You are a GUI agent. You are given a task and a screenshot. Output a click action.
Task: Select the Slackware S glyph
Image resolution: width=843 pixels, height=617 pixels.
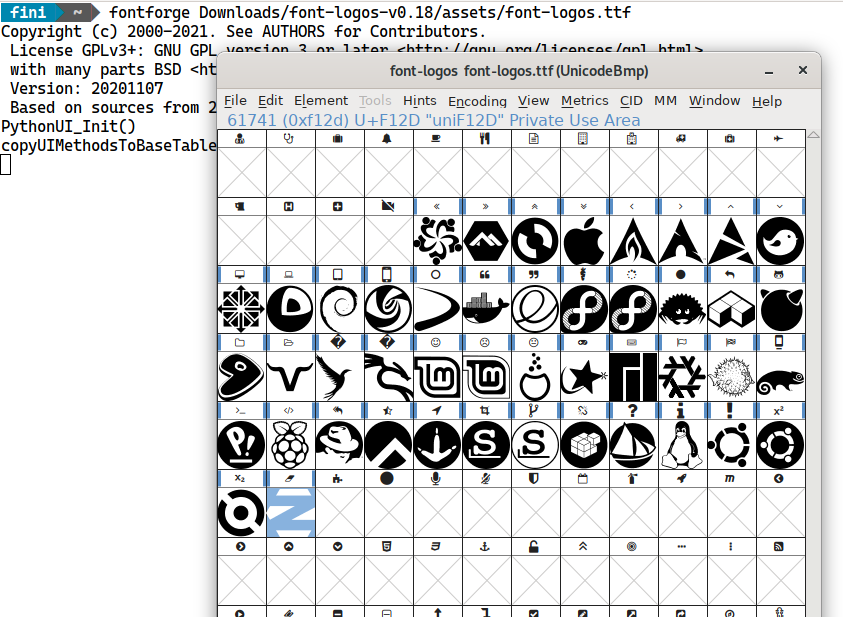(x=487, y=443)
